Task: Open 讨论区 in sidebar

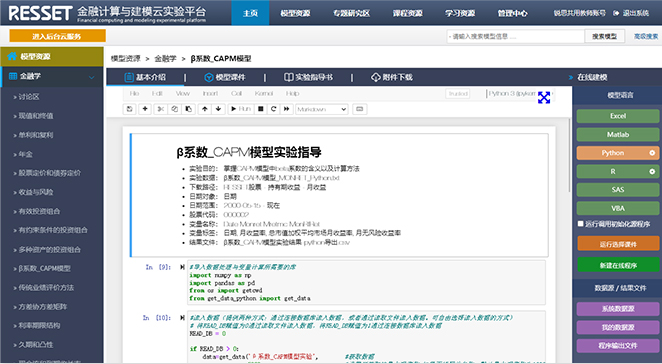Action: 29,97
